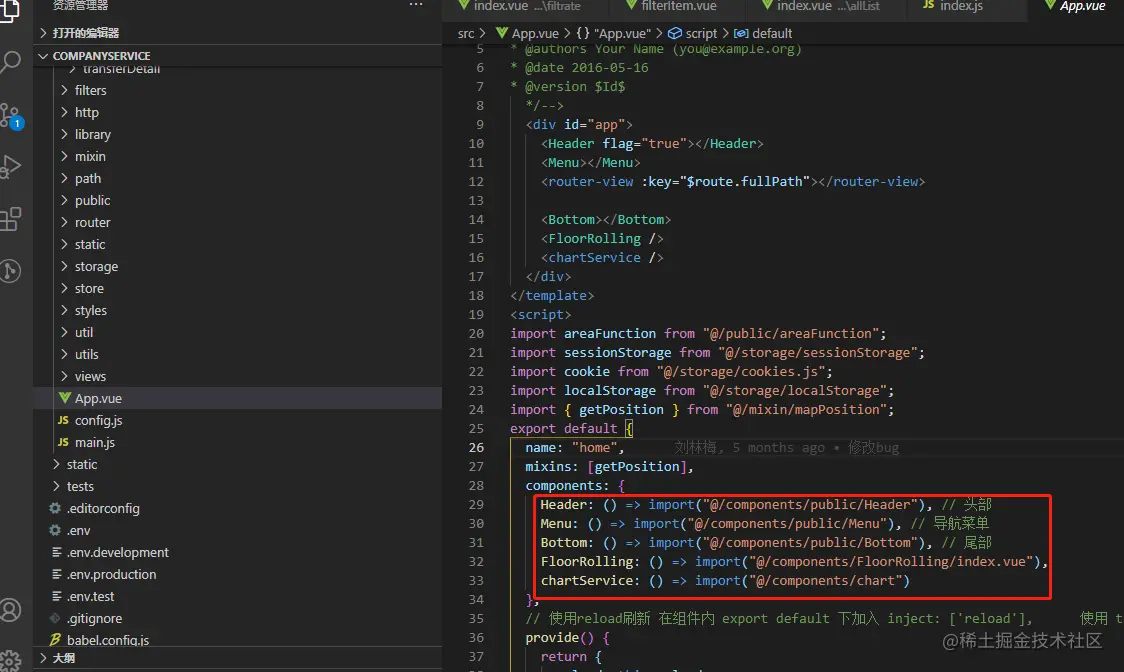Click git blame annotation 修改bug
The height and width of the screenshot is (672, 1124).
tap(873, 448)
